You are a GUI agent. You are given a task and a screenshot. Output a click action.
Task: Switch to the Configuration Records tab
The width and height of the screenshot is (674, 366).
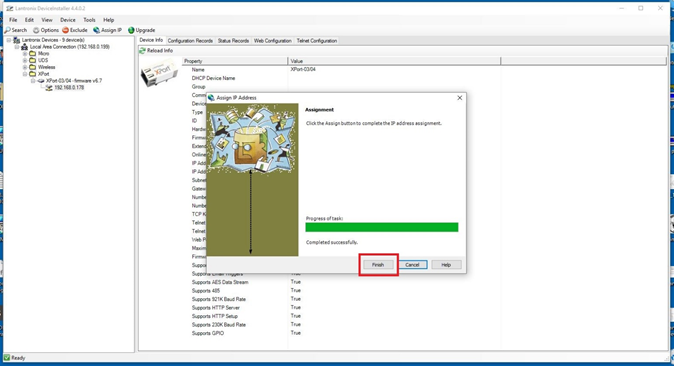(190, 40)
